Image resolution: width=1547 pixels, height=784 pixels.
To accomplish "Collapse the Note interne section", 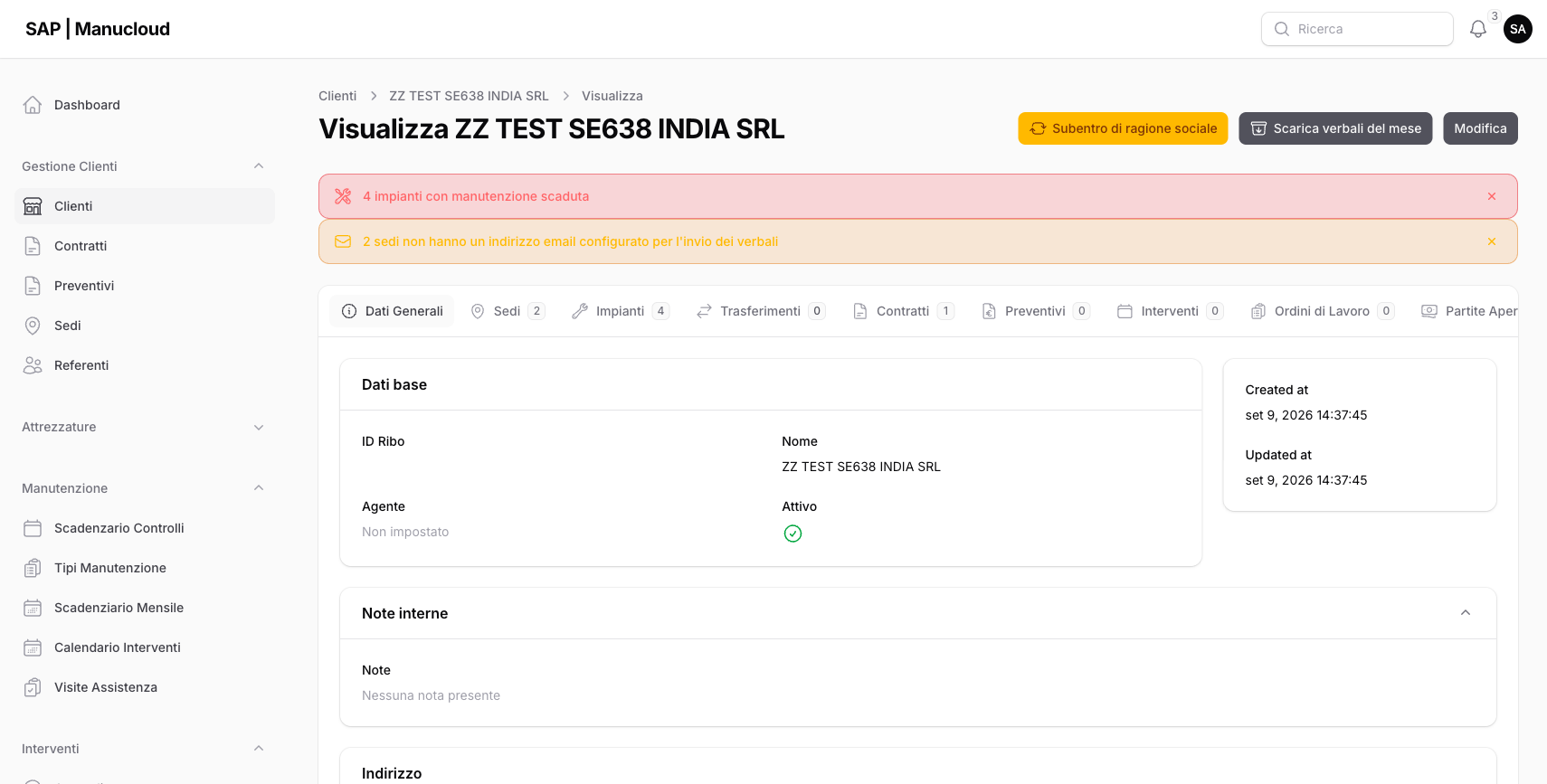I will (x=1466, y=613).
